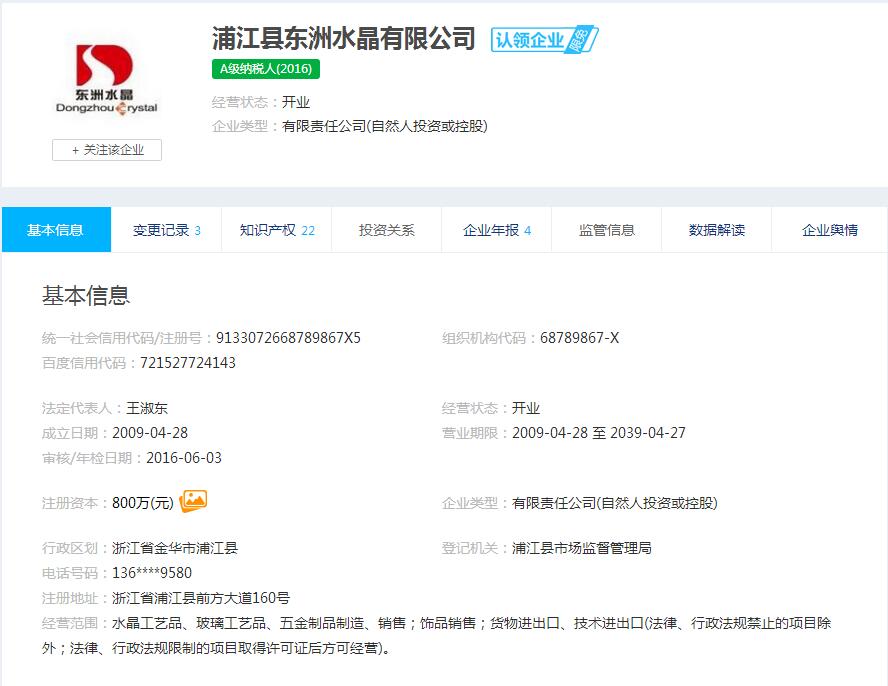
Task: Open the 变更记录 tab
Action: tap(166, 230)
